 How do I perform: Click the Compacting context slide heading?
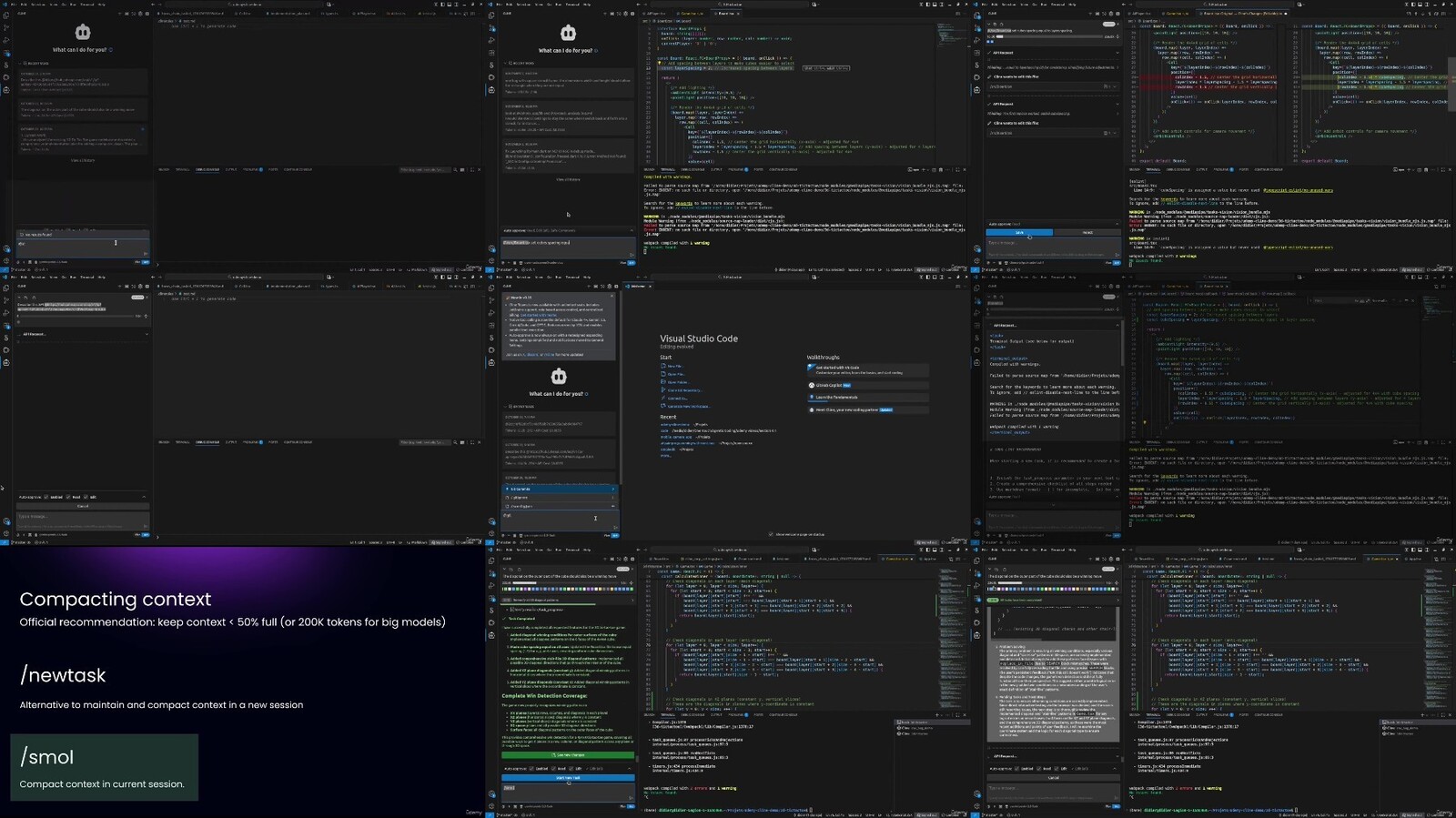pos(116,599)
